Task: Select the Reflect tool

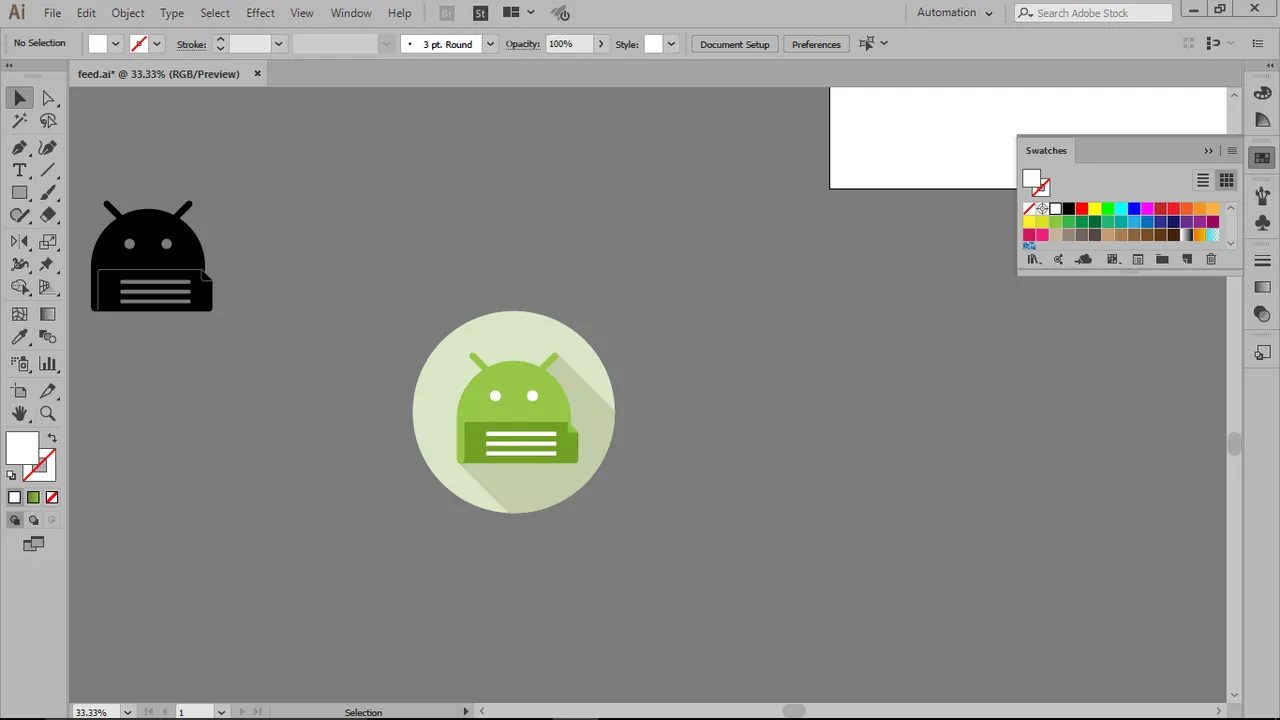Action: click(x=20, y=242)
